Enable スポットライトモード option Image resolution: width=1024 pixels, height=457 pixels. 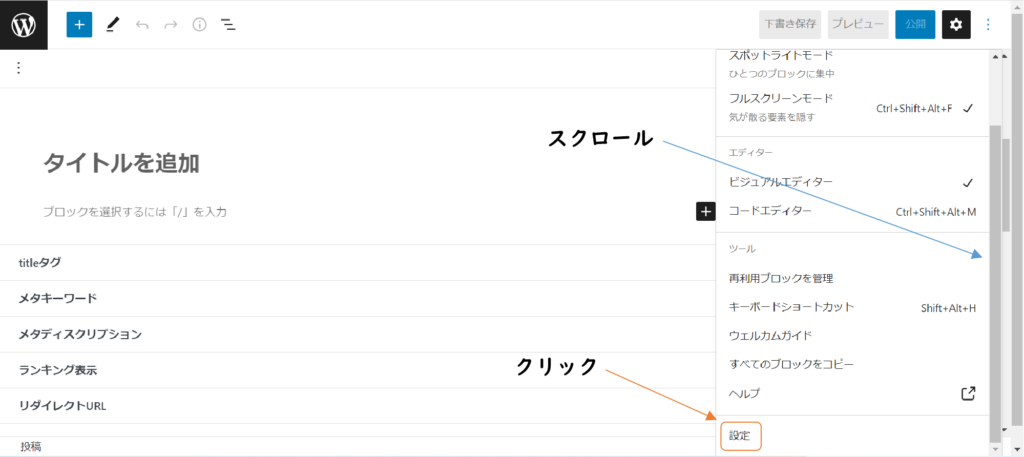click(852, 65)
